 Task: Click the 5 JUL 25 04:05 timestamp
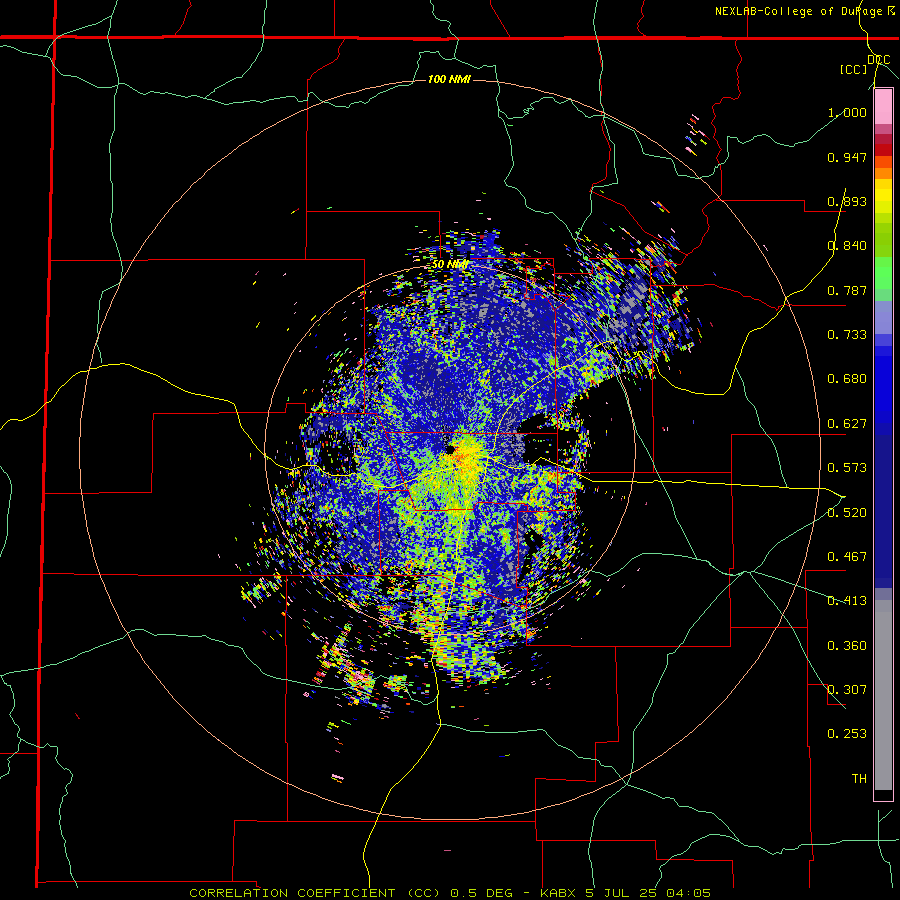click(649, 893)
